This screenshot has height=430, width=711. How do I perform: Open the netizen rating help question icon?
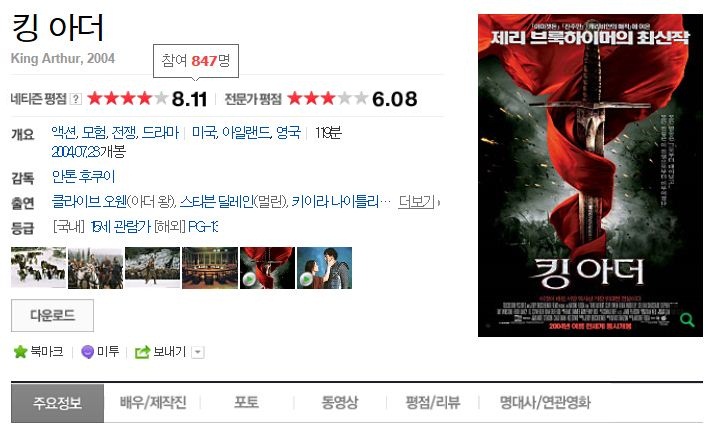(x=76, y=99)
